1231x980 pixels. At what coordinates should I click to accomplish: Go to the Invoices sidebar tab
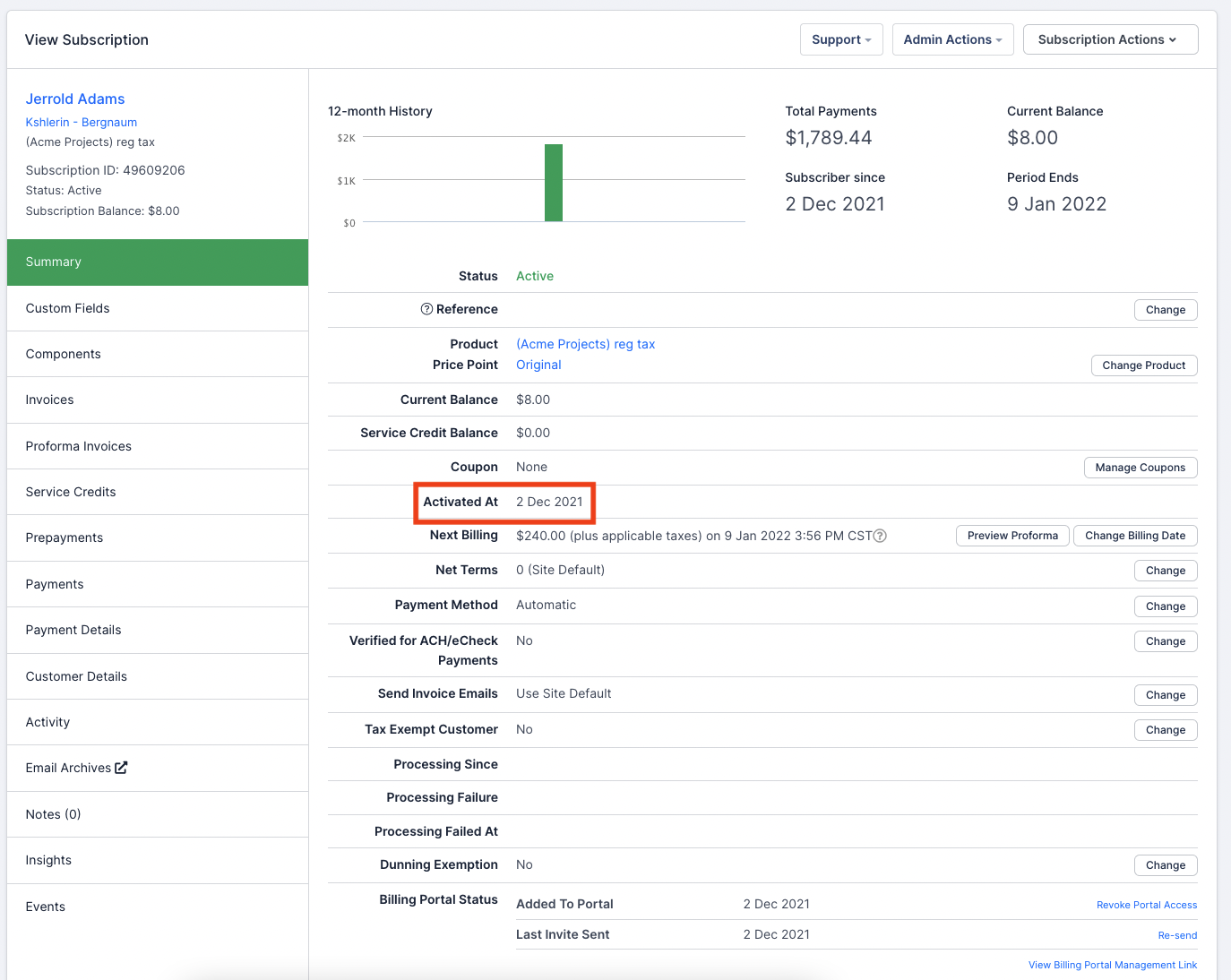pos(50,400)
